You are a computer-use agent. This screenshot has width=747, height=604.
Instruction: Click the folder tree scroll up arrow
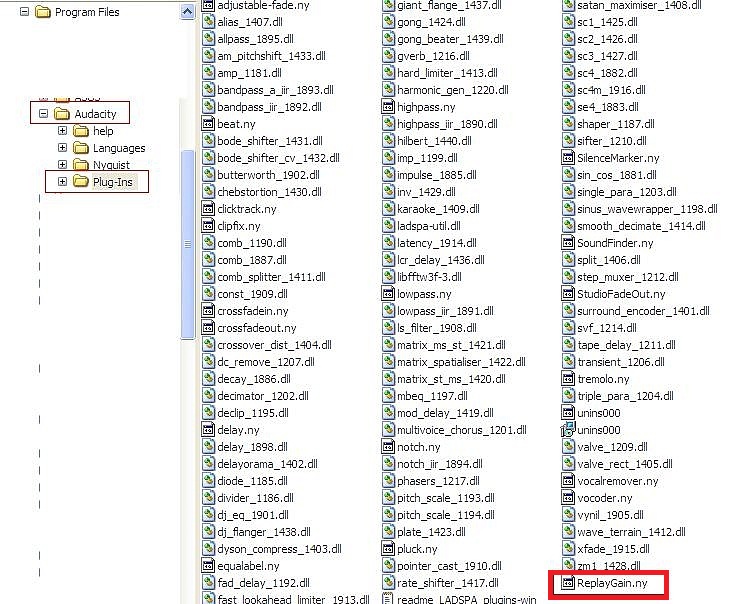pyautogui.click(x=187, y=12)
